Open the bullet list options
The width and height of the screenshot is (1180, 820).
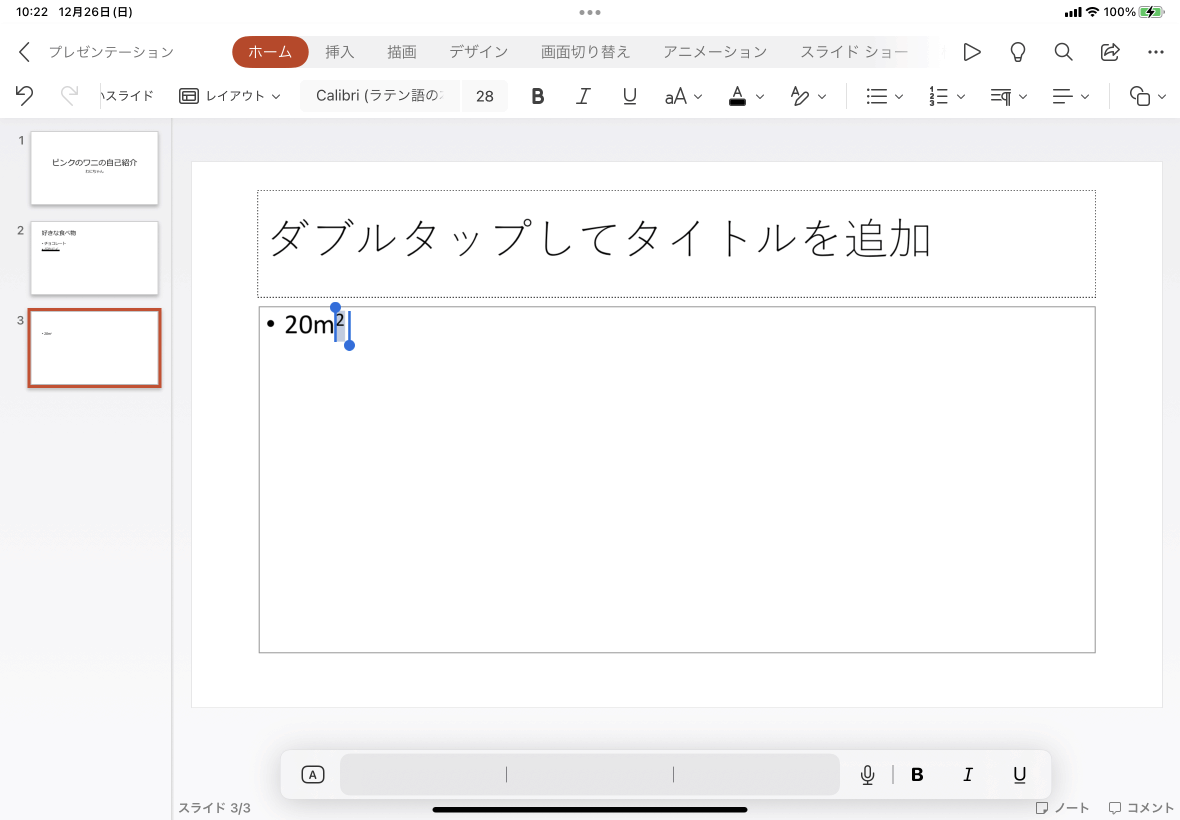point(884,96)
